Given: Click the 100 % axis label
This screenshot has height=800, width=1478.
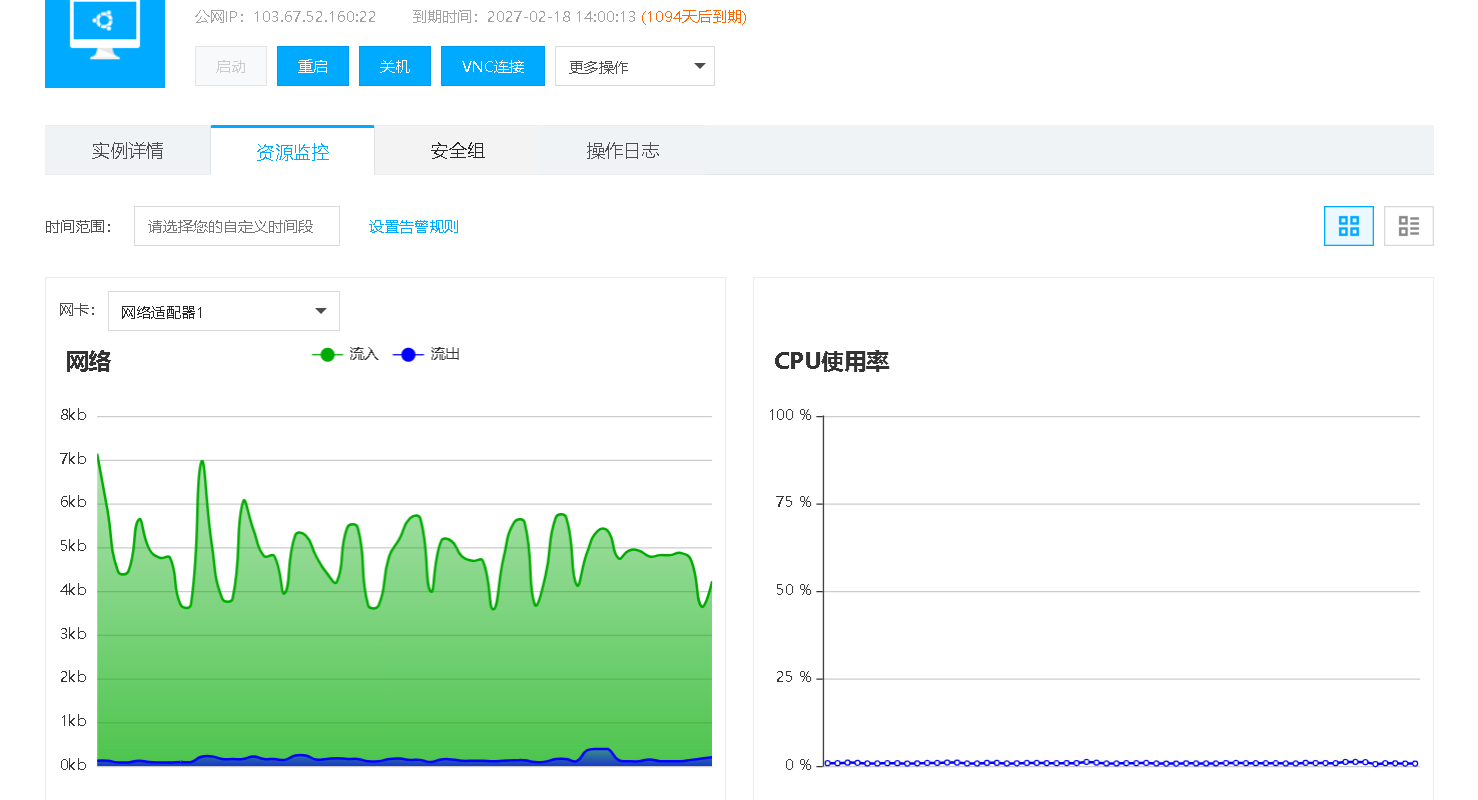Looking at the screenshot, I should tap(790, 415).
